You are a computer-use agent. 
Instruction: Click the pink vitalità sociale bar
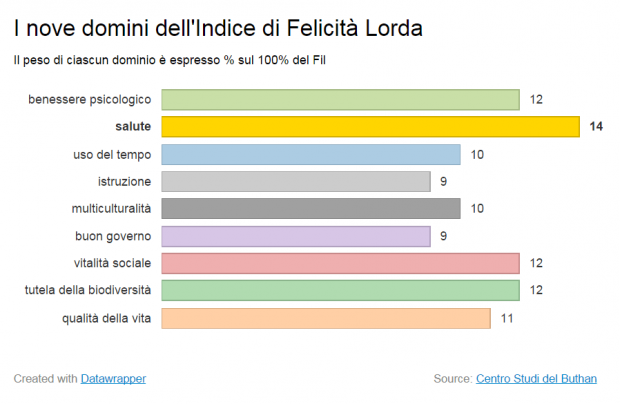[340, 263]
